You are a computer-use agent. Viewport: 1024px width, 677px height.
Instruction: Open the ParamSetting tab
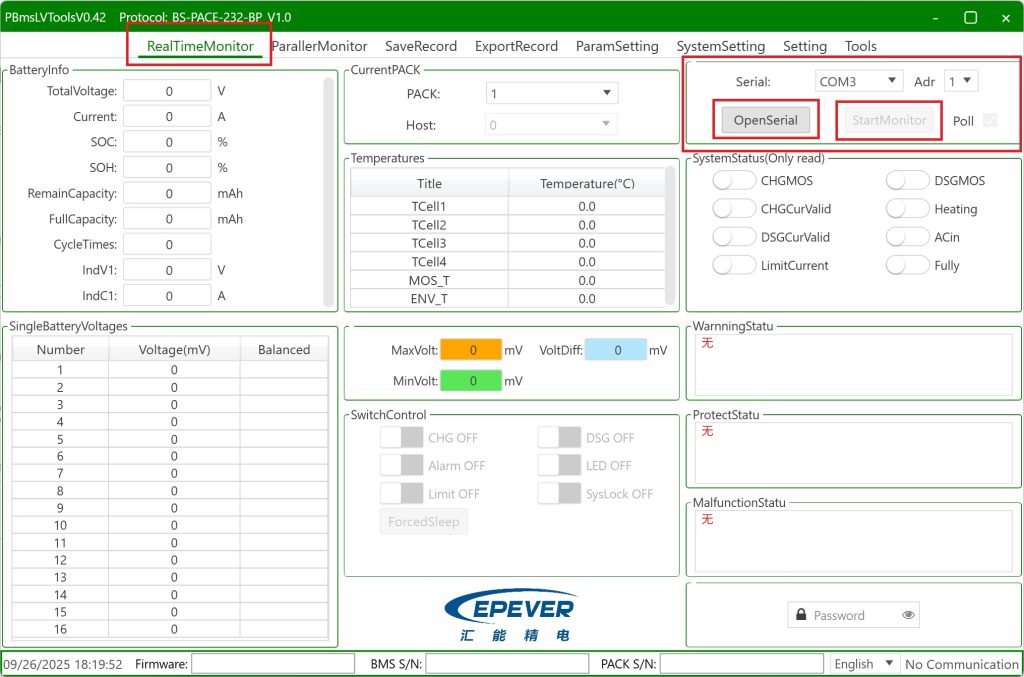point(617,46)
